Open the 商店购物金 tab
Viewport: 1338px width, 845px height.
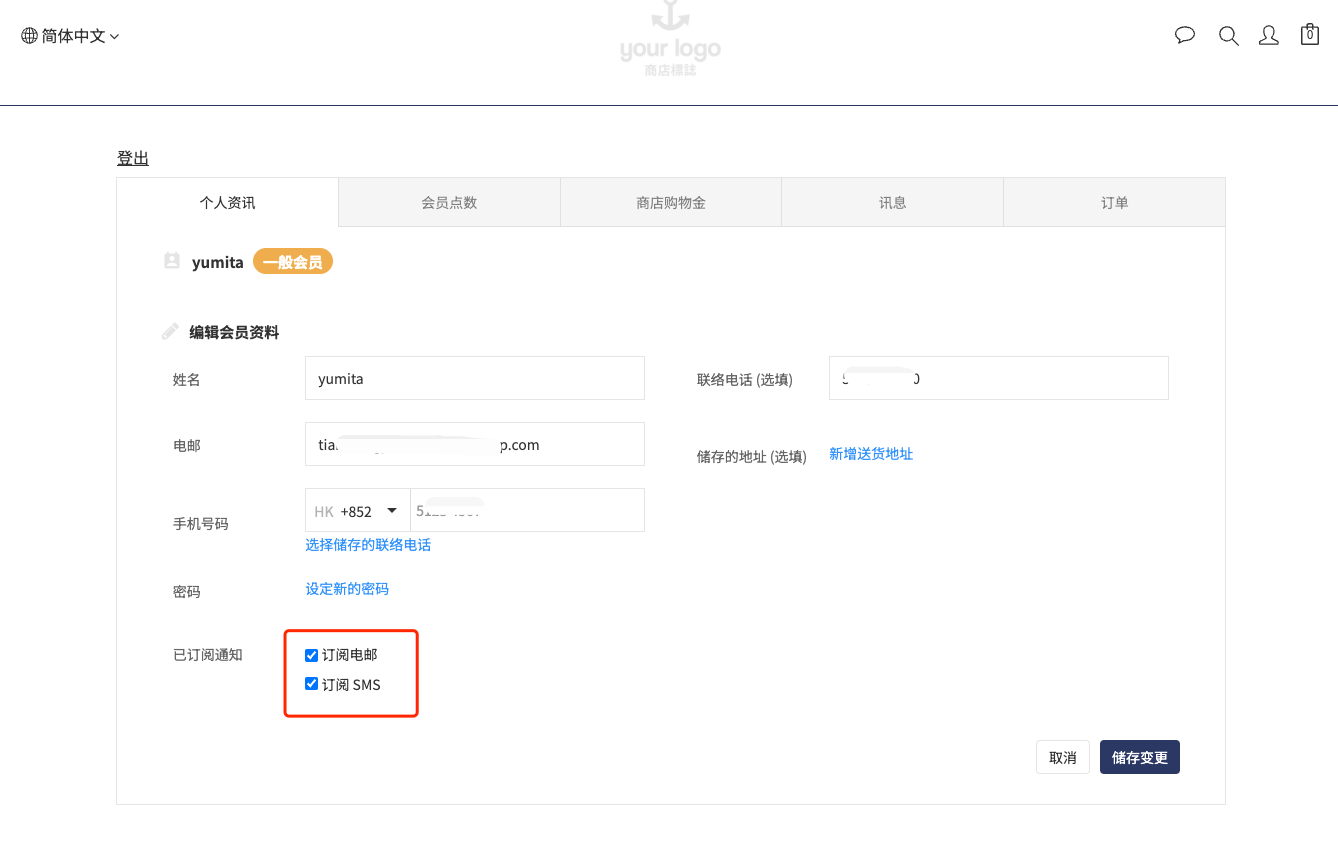(x=671, y=203)
